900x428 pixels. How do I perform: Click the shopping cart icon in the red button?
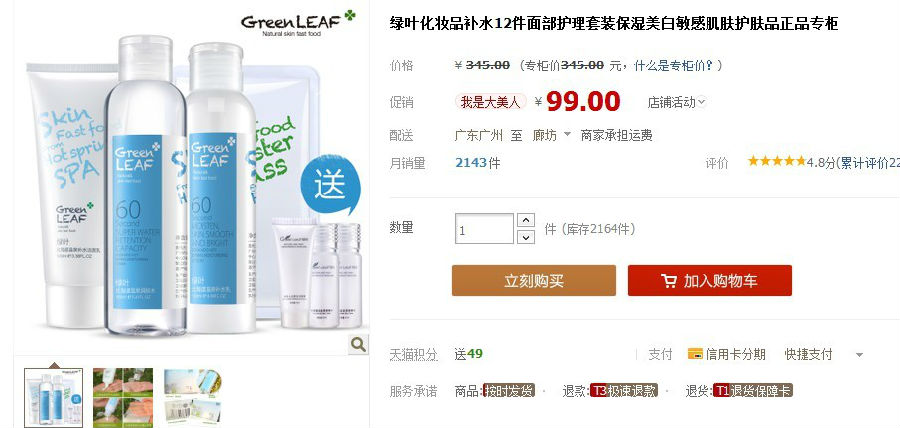(x=669, y=281)
